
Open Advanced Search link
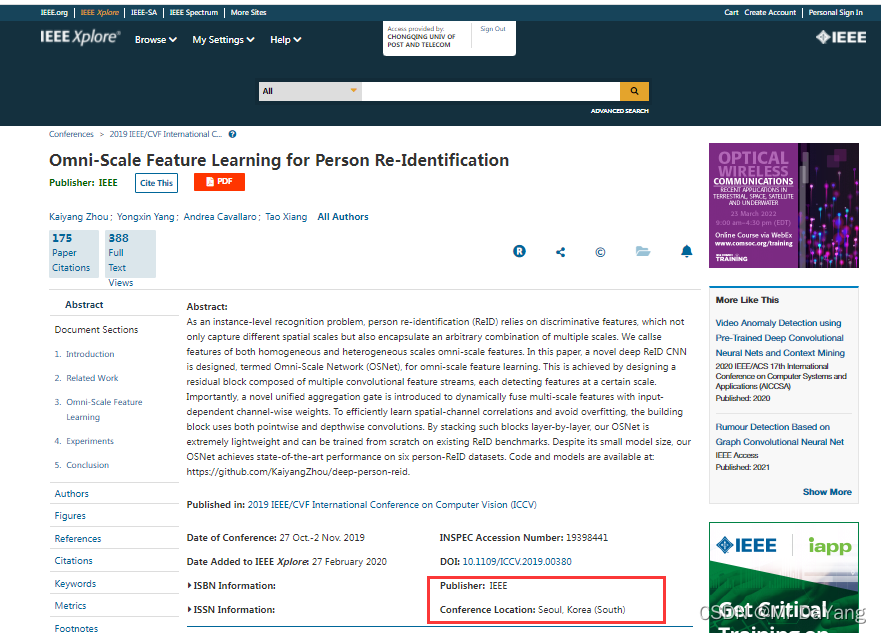[619, 111]
